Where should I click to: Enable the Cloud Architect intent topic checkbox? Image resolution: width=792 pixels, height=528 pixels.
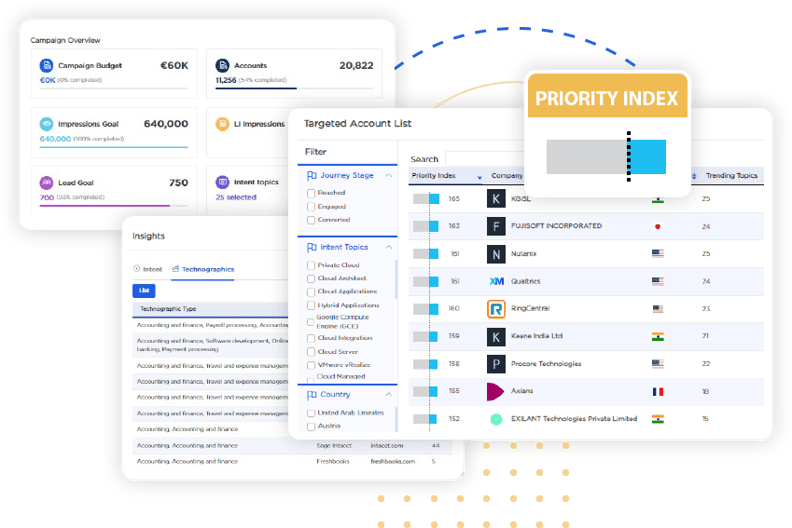(311, 278)
